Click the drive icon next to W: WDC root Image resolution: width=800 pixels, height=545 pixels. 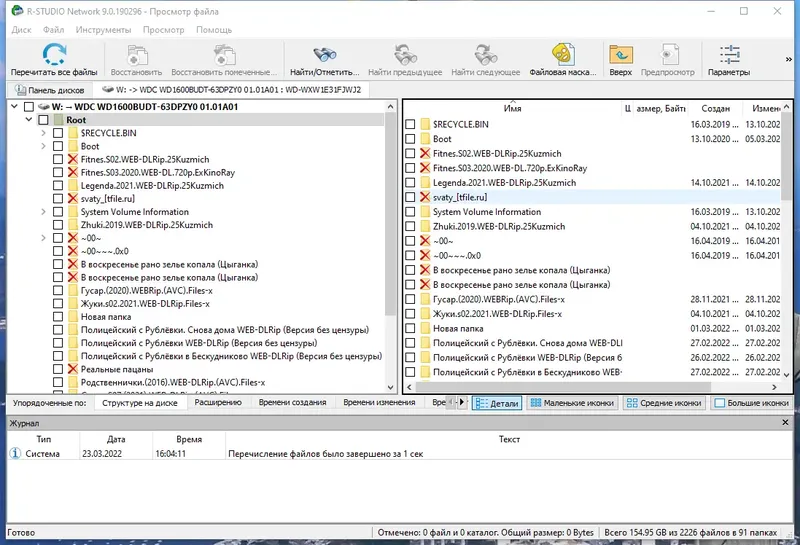point(44,107)
